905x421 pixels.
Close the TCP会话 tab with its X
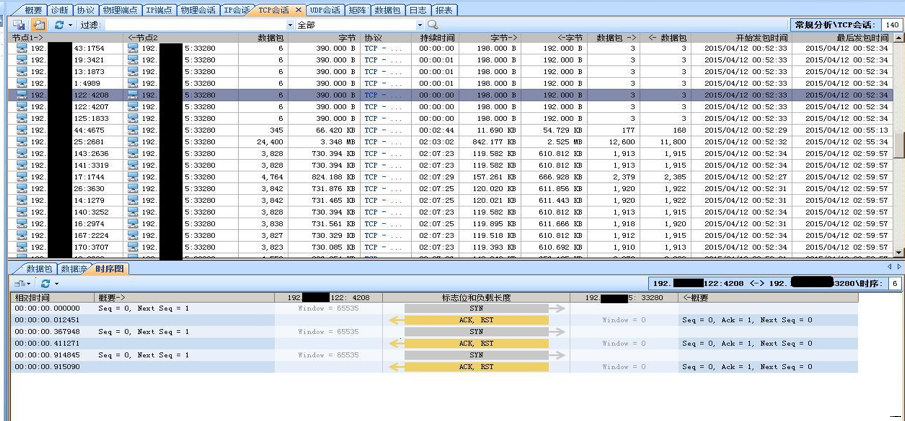(298, 10)
